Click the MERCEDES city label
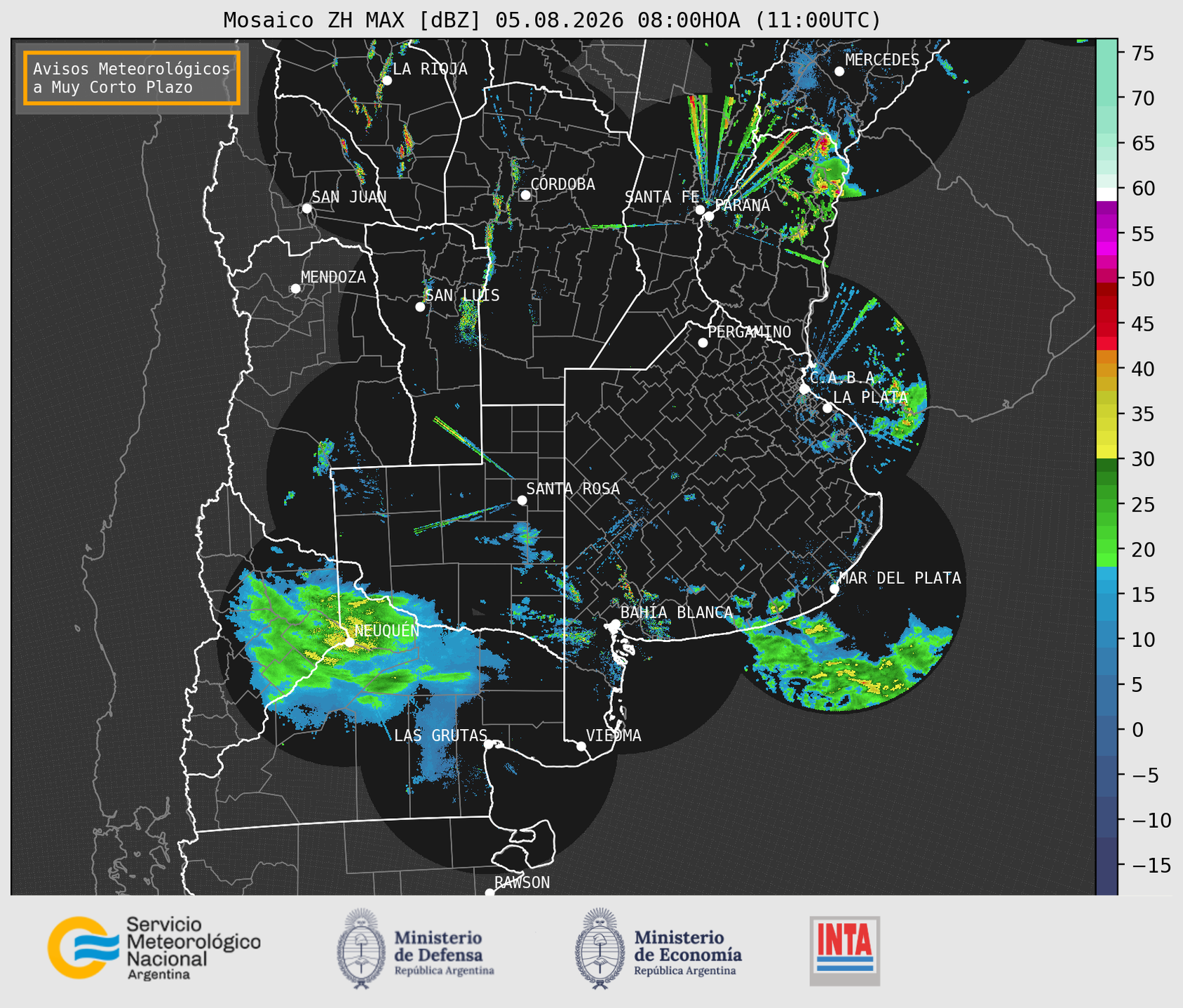The width and height of the screenshot is (1183, 1008). pos(882,60)
